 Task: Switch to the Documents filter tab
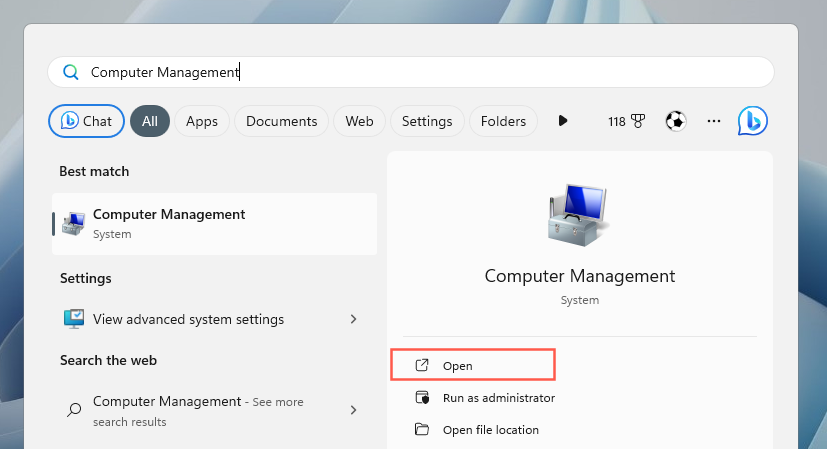281,121
